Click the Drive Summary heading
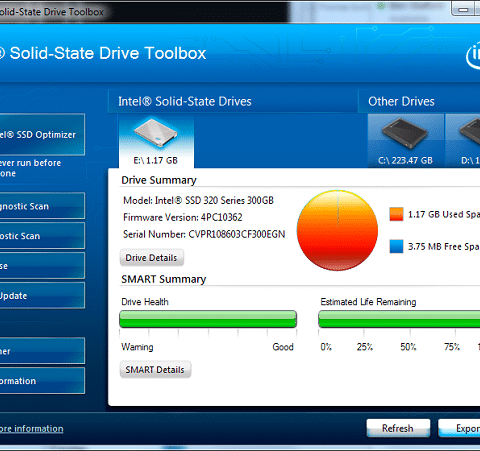The image size is (480, 451). 159,180
